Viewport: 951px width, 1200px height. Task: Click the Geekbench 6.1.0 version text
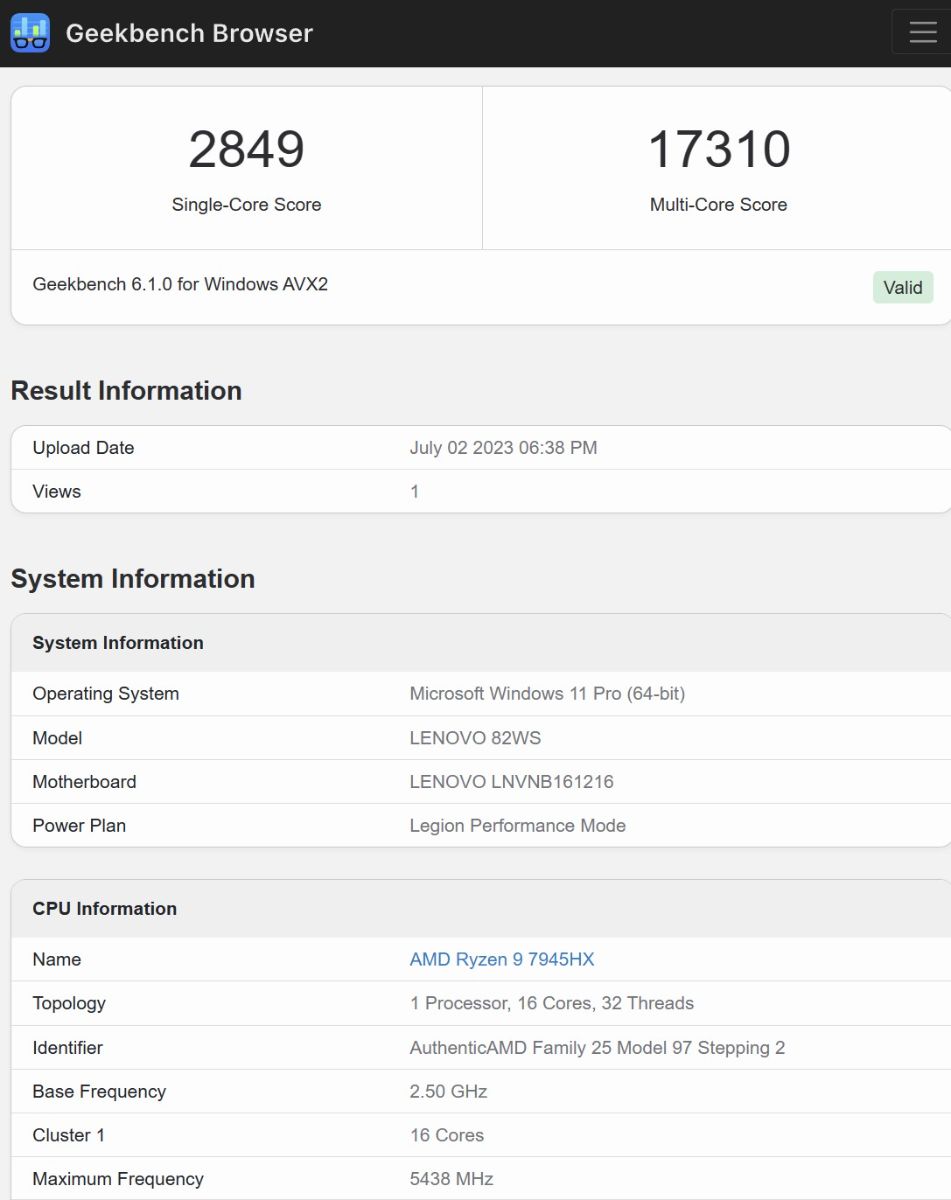click(180, 284)
